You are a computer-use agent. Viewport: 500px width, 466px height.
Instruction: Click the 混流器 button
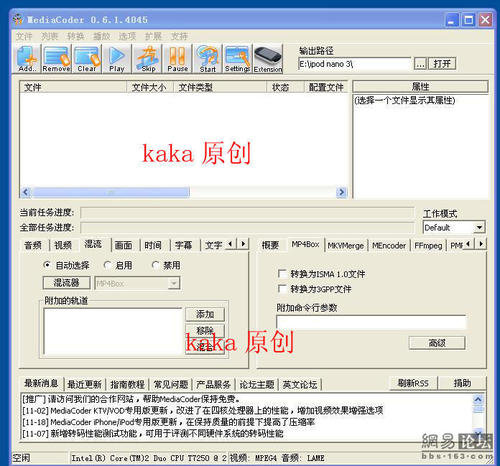[66, 283]
